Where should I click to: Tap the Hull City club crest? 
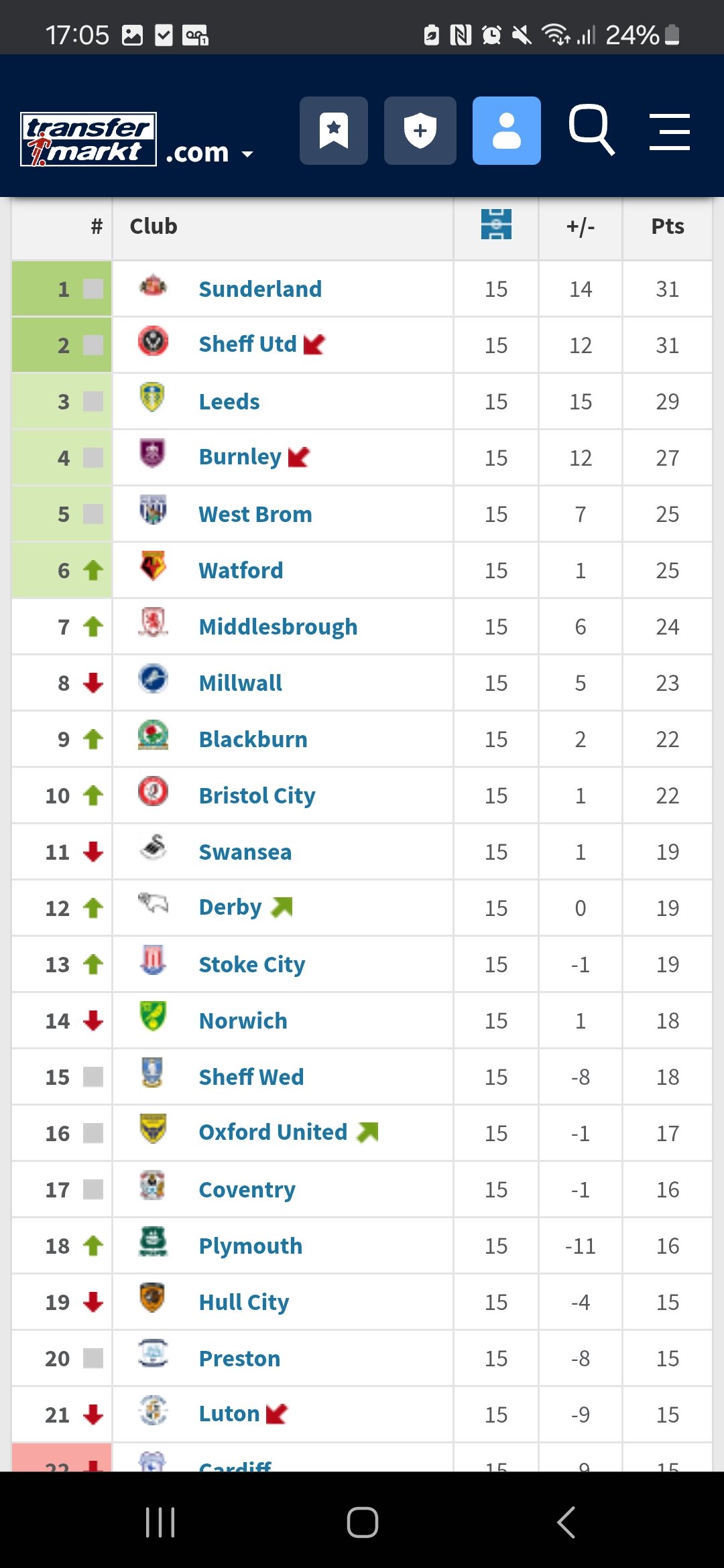(x=153, y=1298)
